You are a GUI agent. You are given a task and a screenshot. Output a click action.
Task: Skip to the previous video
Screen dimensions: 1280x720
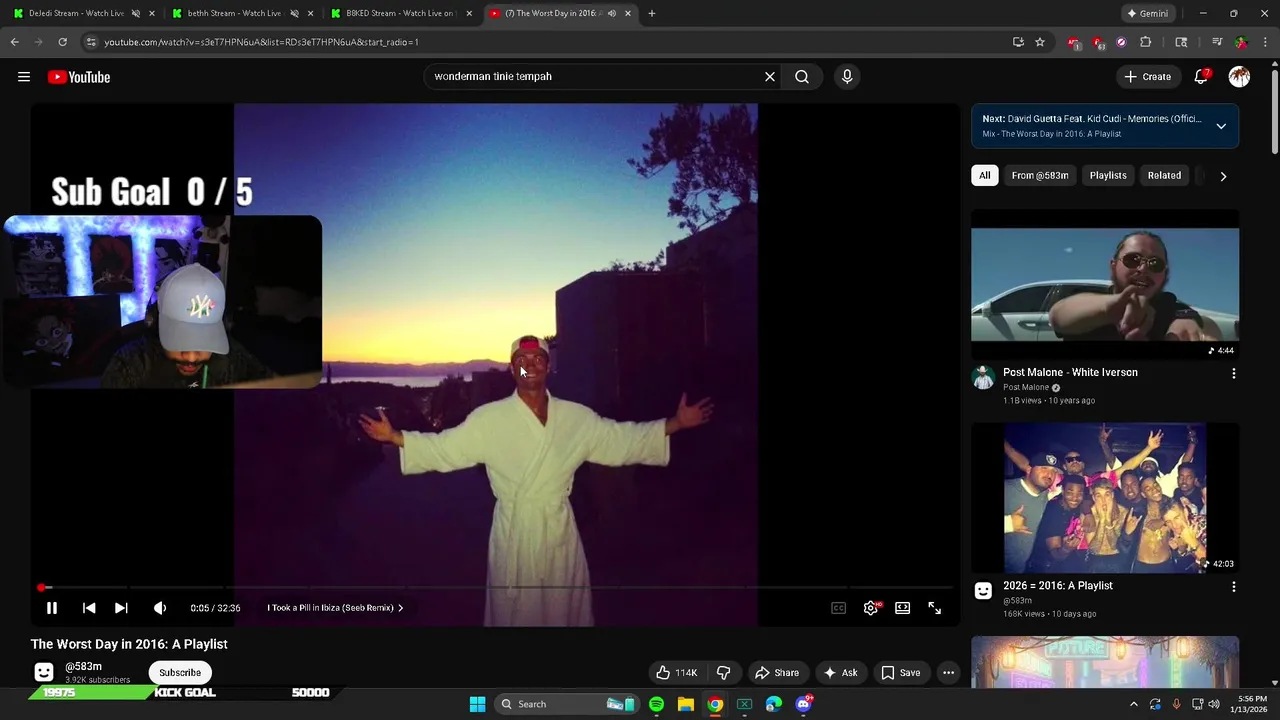89,608
